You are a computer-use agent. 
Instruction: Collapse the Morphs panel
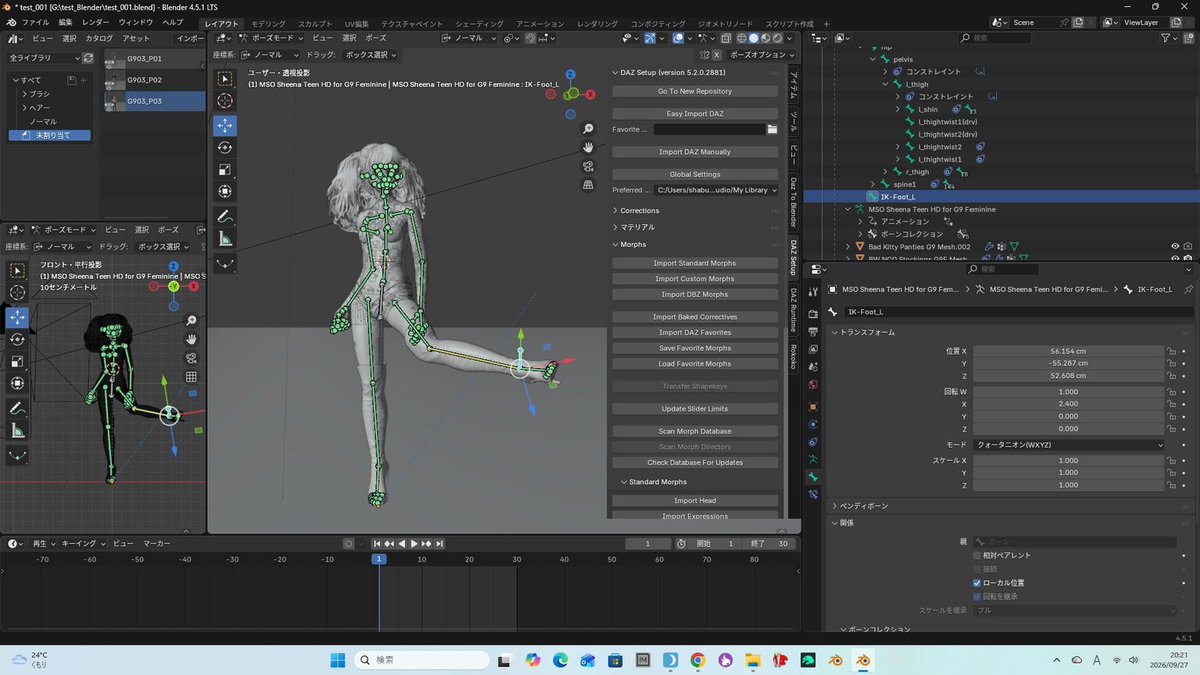coord(629,244)
